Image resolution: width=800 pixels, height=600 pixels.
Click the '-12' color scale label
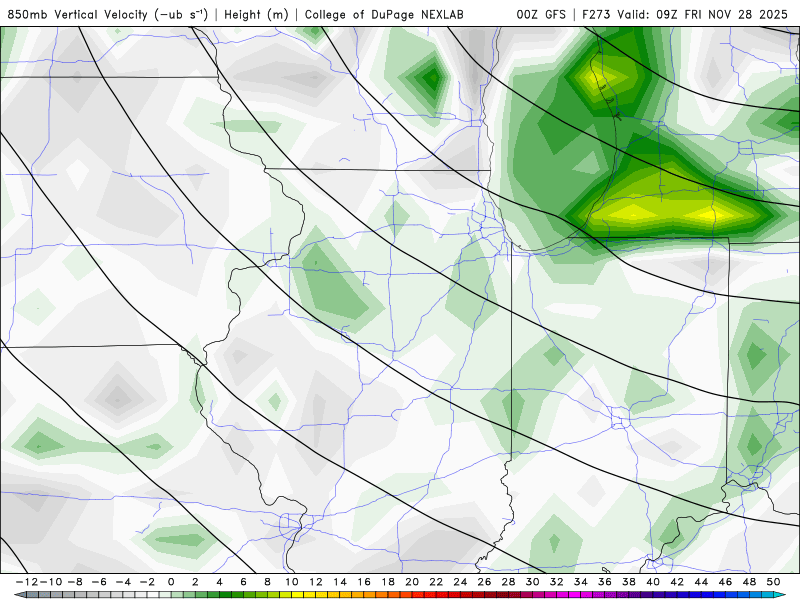pos(27,582)
